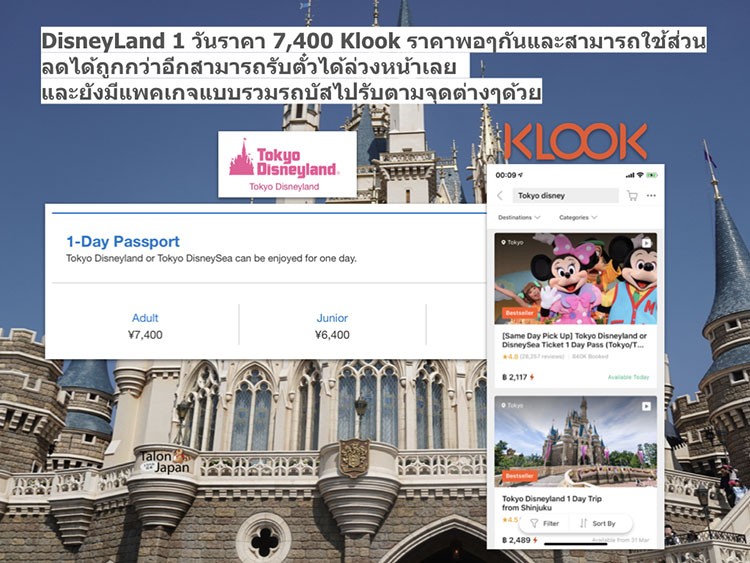Click the Tokyo Disneyland castle logo

(242, 158)
